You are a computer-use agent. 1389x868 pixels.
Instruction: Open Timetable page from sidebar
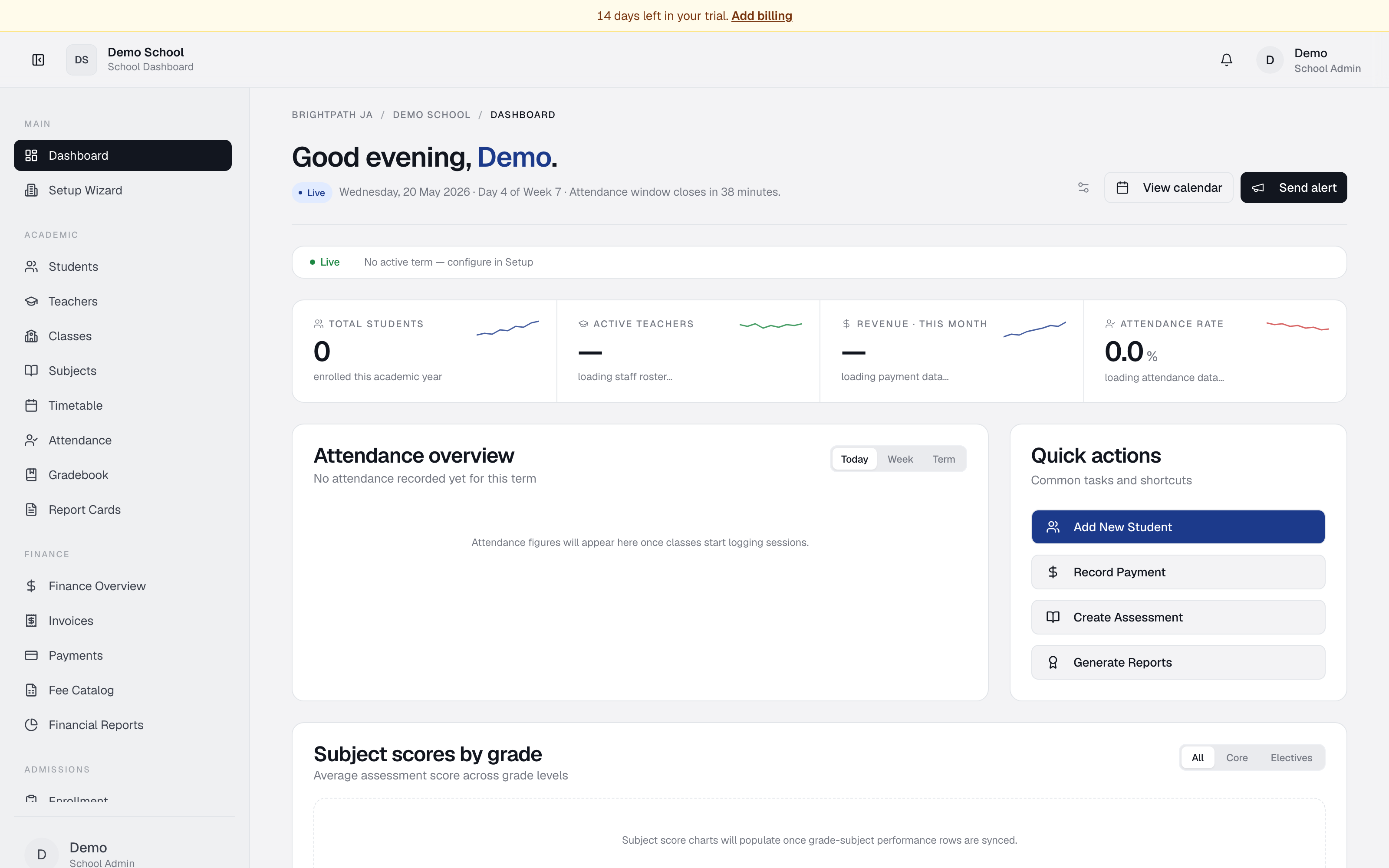pos(123,405)
